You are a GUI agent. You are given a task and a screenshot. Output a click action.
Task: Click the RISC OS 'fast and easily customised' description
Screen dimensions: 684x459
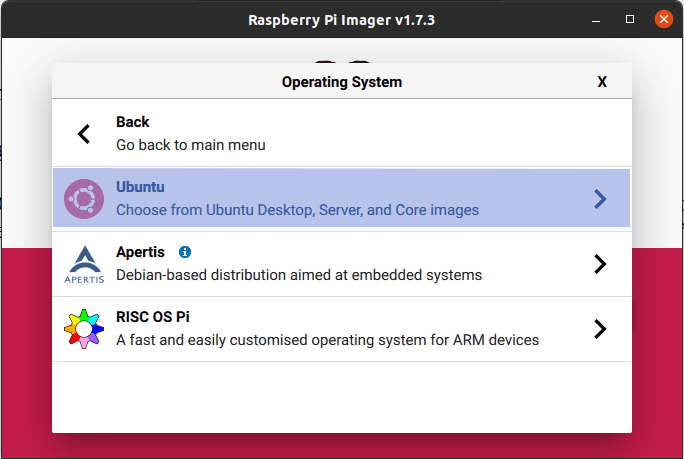click(x=327, y=340)
